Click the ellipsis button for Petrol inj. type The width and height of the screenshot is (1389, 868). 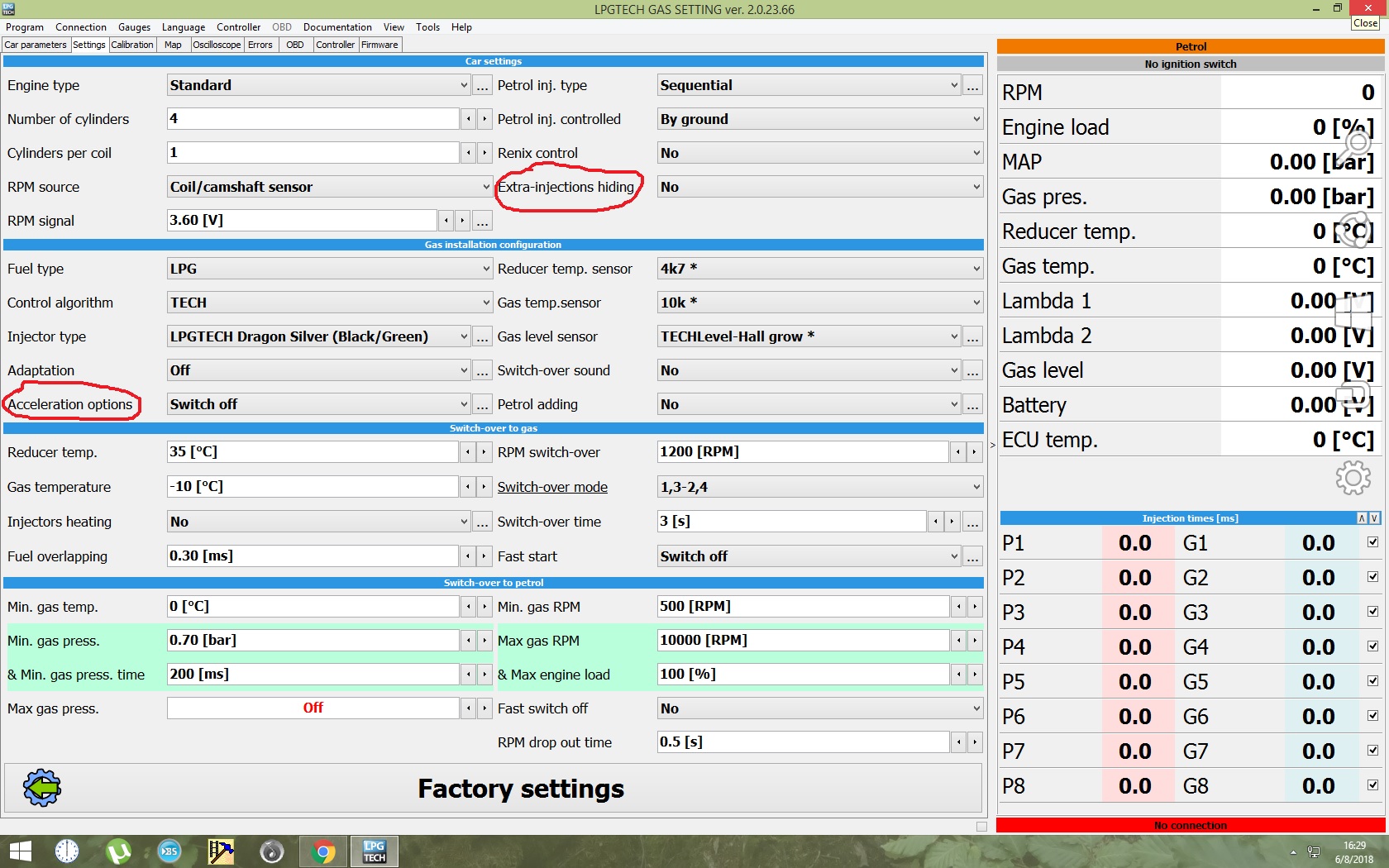coord(973,85)
